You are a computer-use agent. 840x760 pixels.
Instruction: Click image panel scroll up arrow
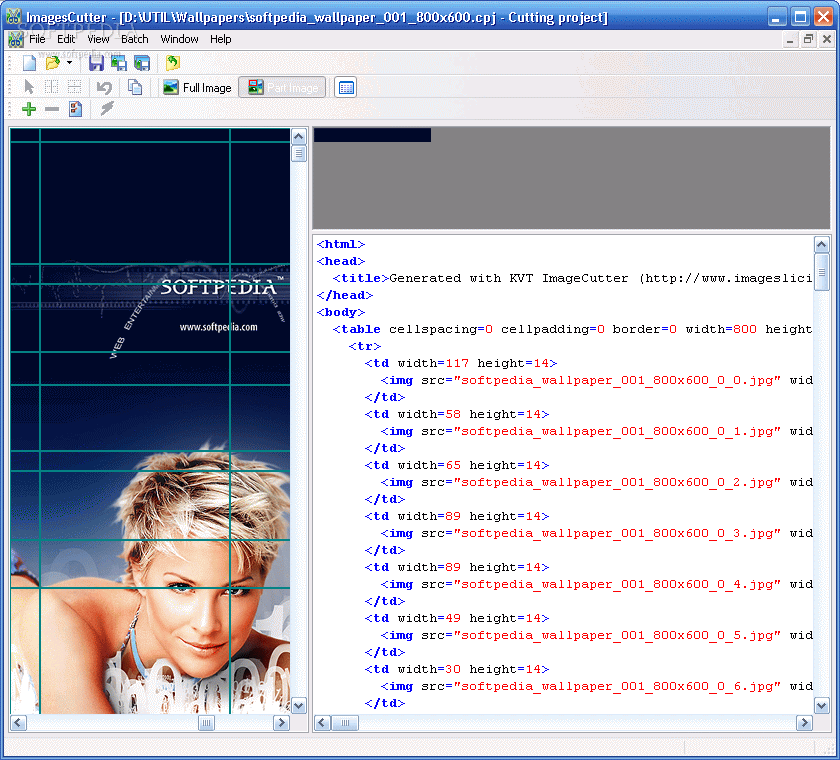point(299,137)
